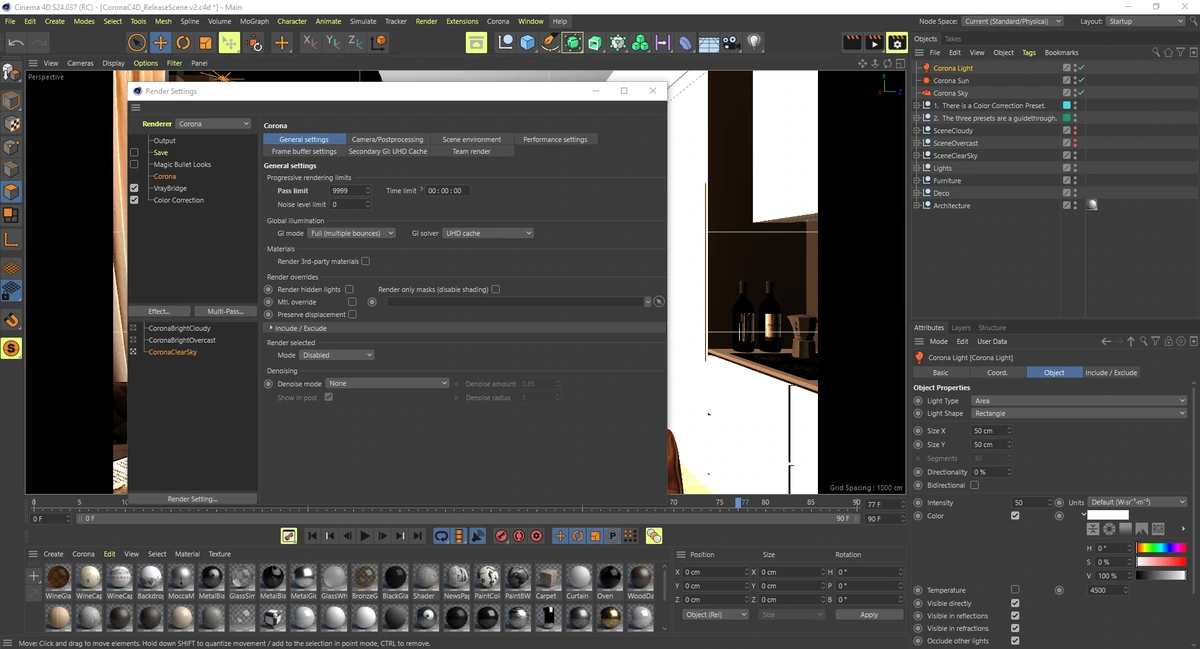Select CoronaBrightCloudy render preset
Viewport: 1200px width, 649px height.
pos(179,328)
